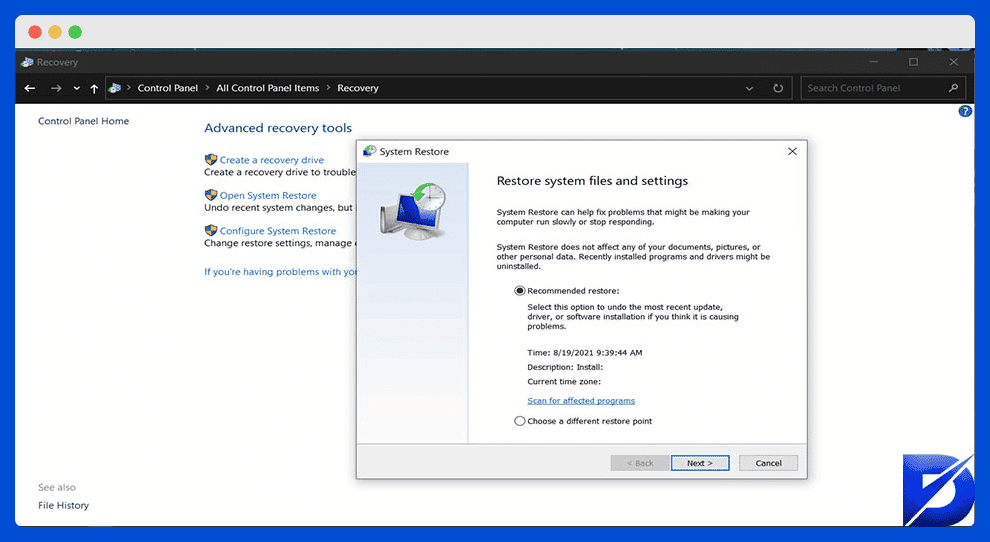The image size is (990, 542).
Task: Select Choose a different restore point
Action: 520,421
